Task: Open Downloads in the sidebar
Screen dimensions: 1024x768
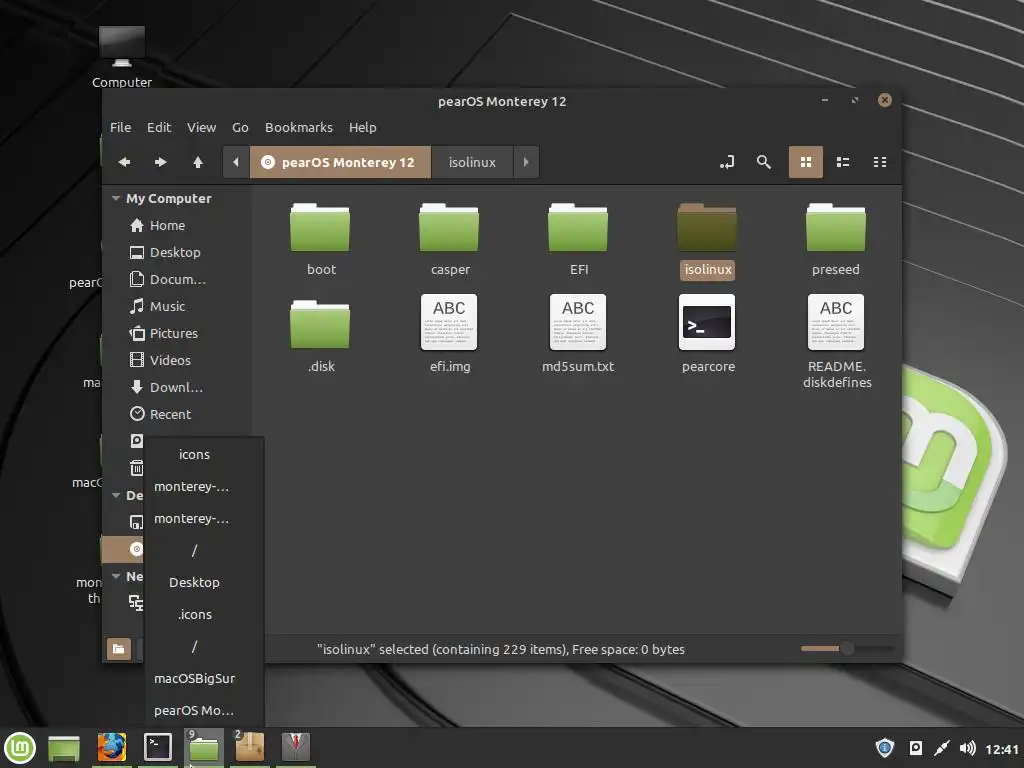Action: pos(176,387)
